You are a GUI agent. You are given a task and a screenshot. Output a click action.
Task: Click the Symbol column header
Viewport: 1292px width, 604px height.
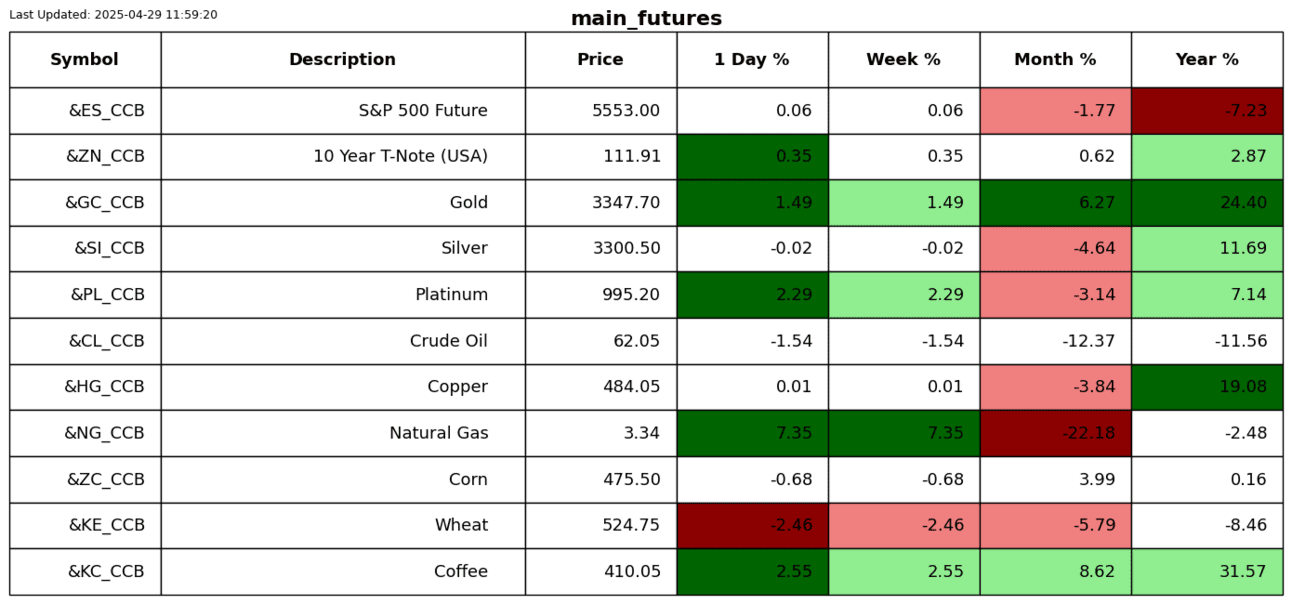pos(85,60)
